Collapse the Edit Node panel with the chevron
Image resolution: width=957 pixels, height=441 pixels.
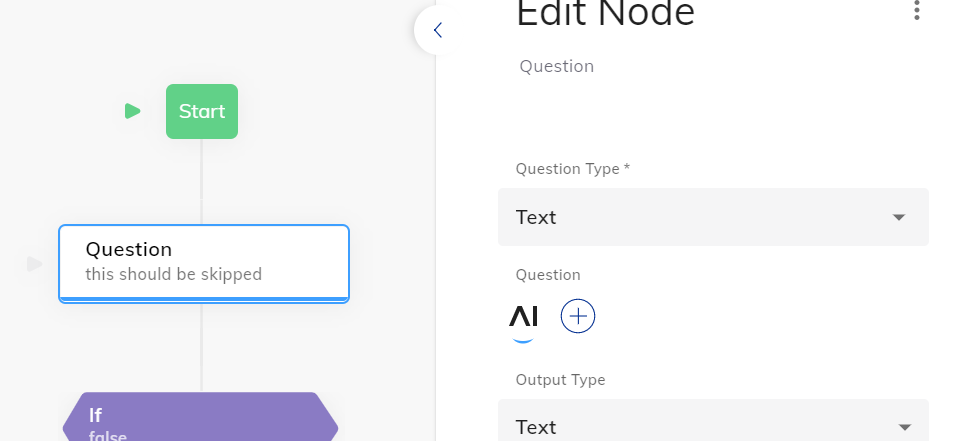pyautogui.click(x=437, y=30)
